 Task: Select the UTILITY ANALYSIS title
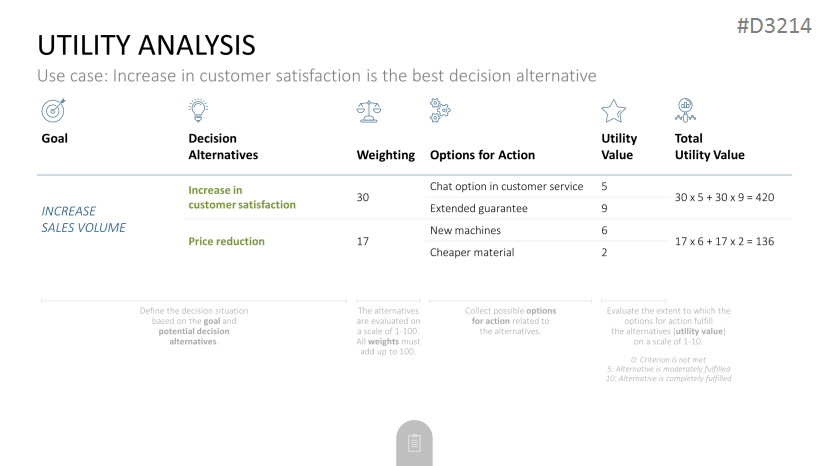click(146, 45)
